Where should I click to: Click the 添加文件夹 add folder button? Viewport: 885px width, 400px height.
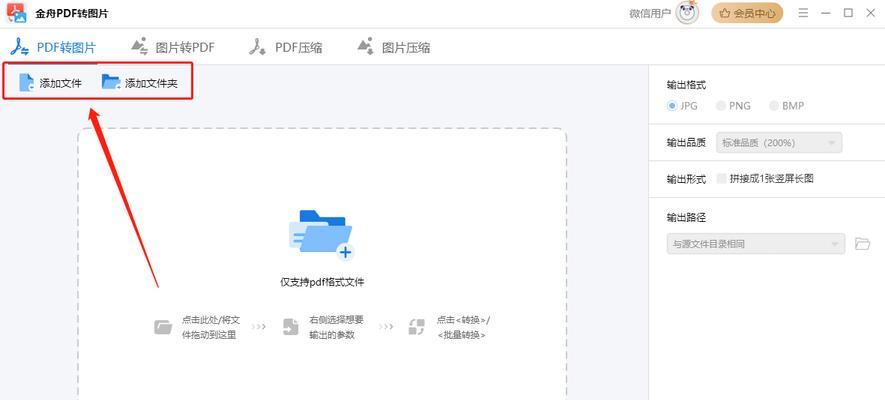[139, 83]
